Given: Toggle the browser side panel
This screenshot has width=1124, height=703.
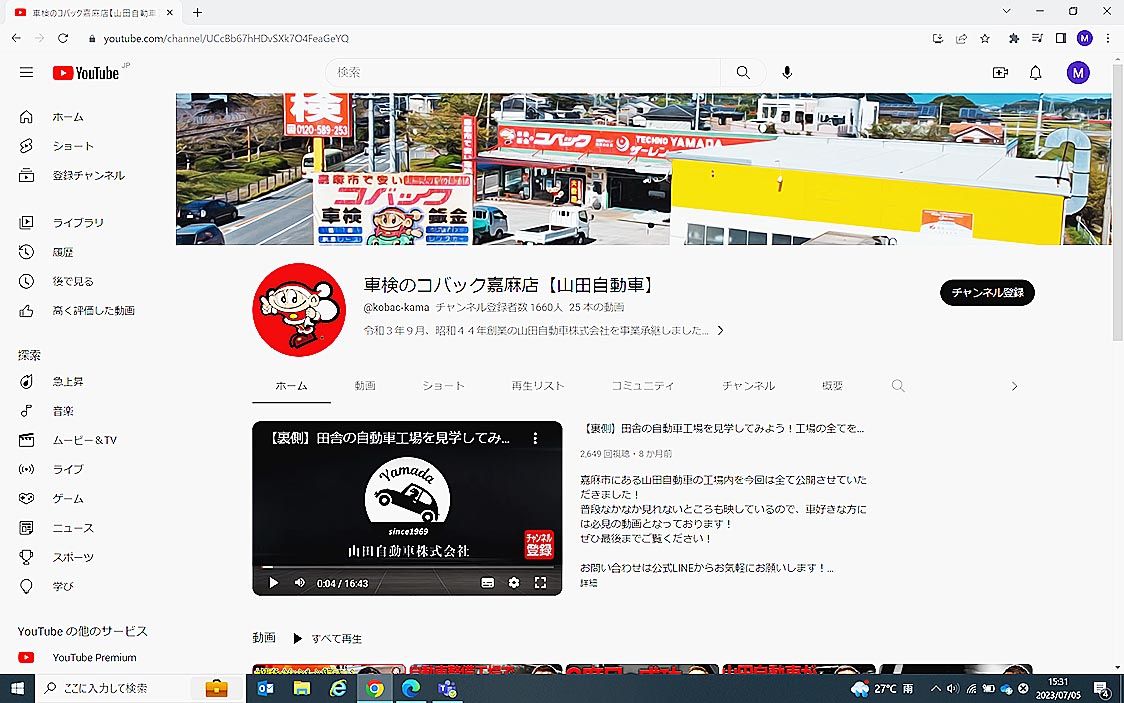Looking at the screenshot, I should (1061, 39).
